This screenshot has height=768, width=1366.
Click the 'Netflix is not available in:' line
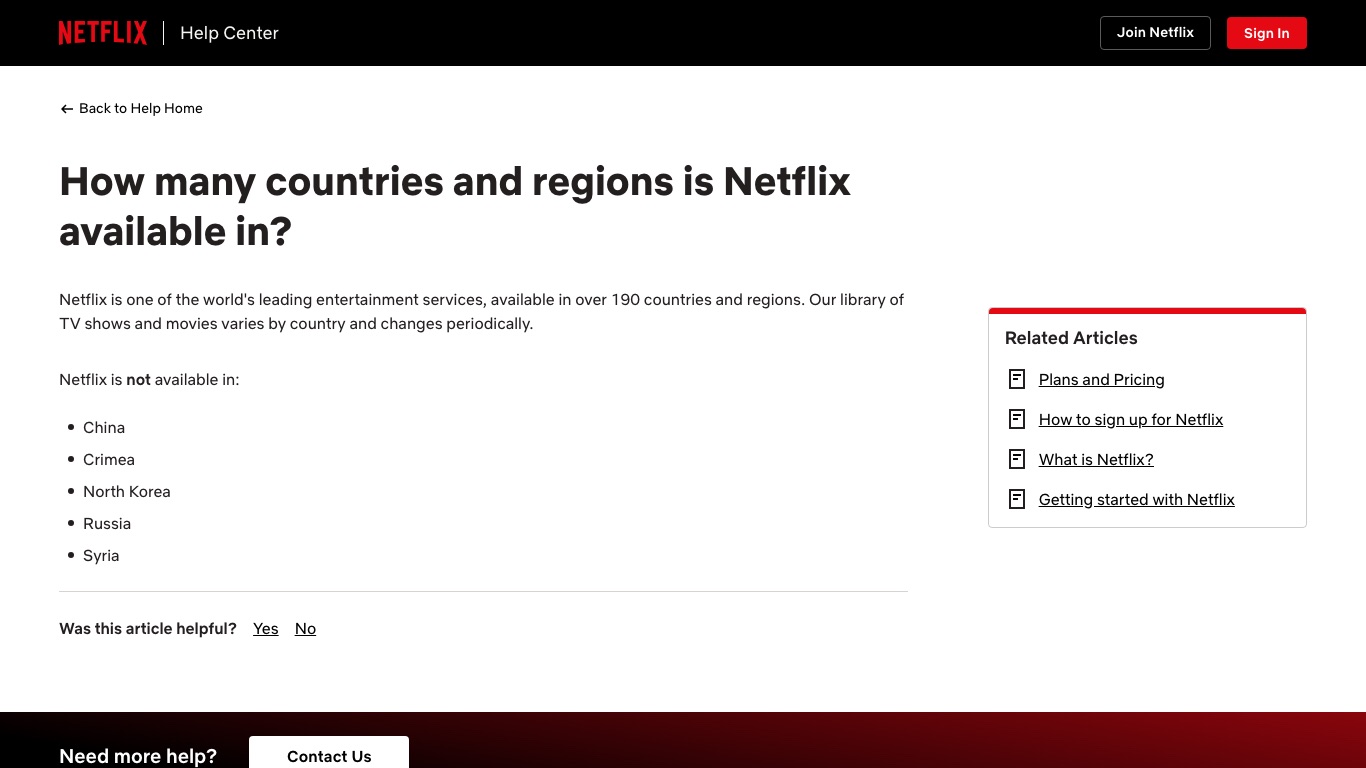149,379
